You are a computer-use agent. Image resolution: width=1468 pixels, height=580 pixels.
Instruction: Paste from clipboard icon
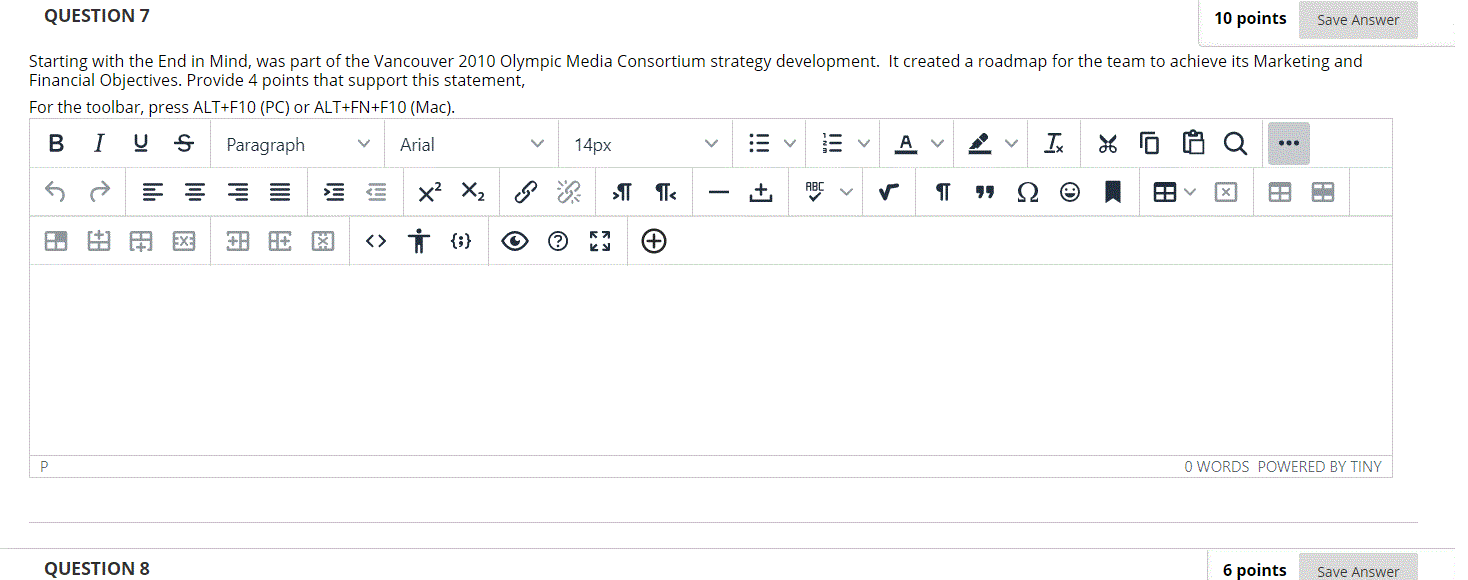click(1192, 144)
